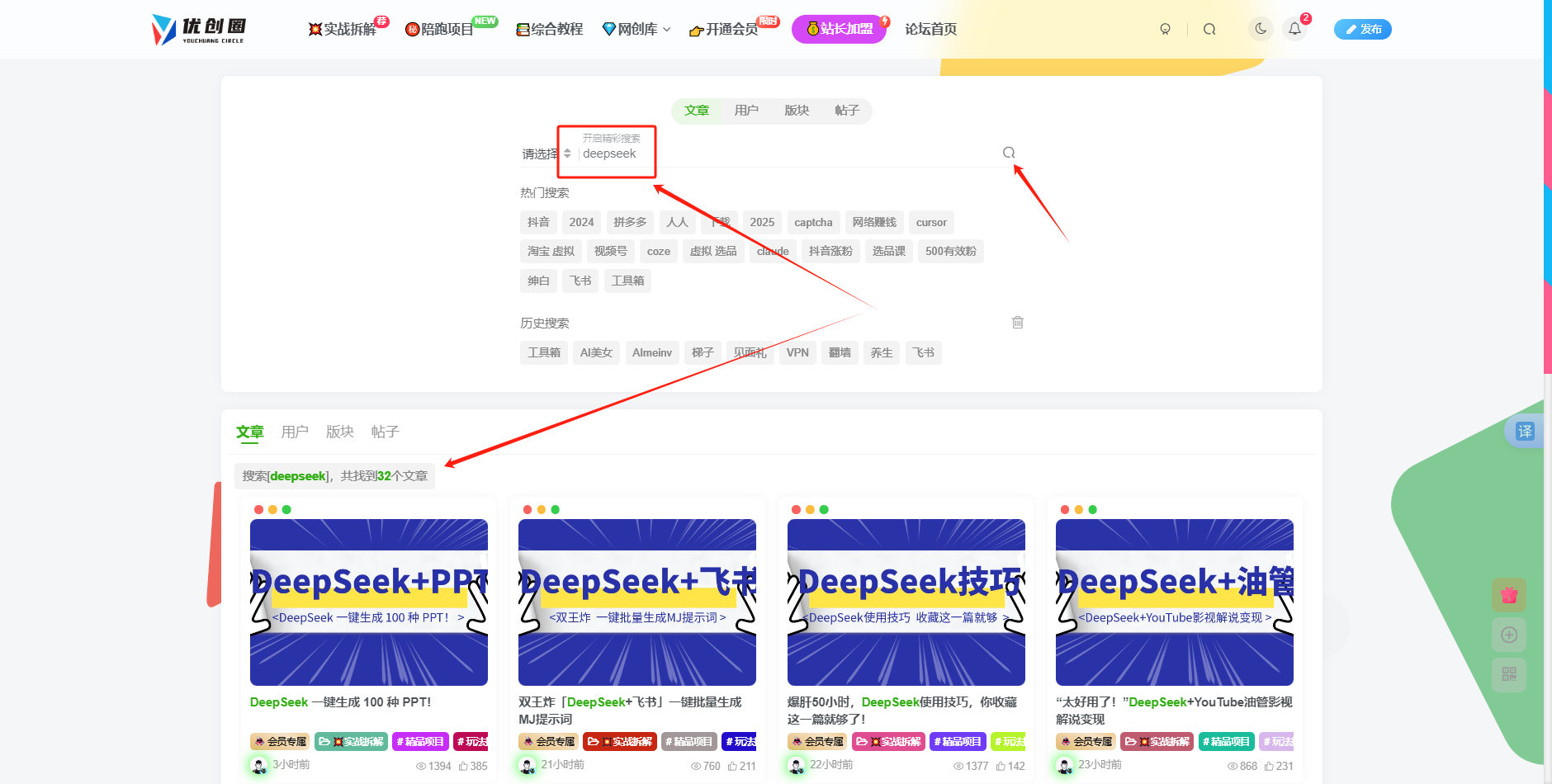Click 会员专属 tag on first card

[x=280, y=742]
